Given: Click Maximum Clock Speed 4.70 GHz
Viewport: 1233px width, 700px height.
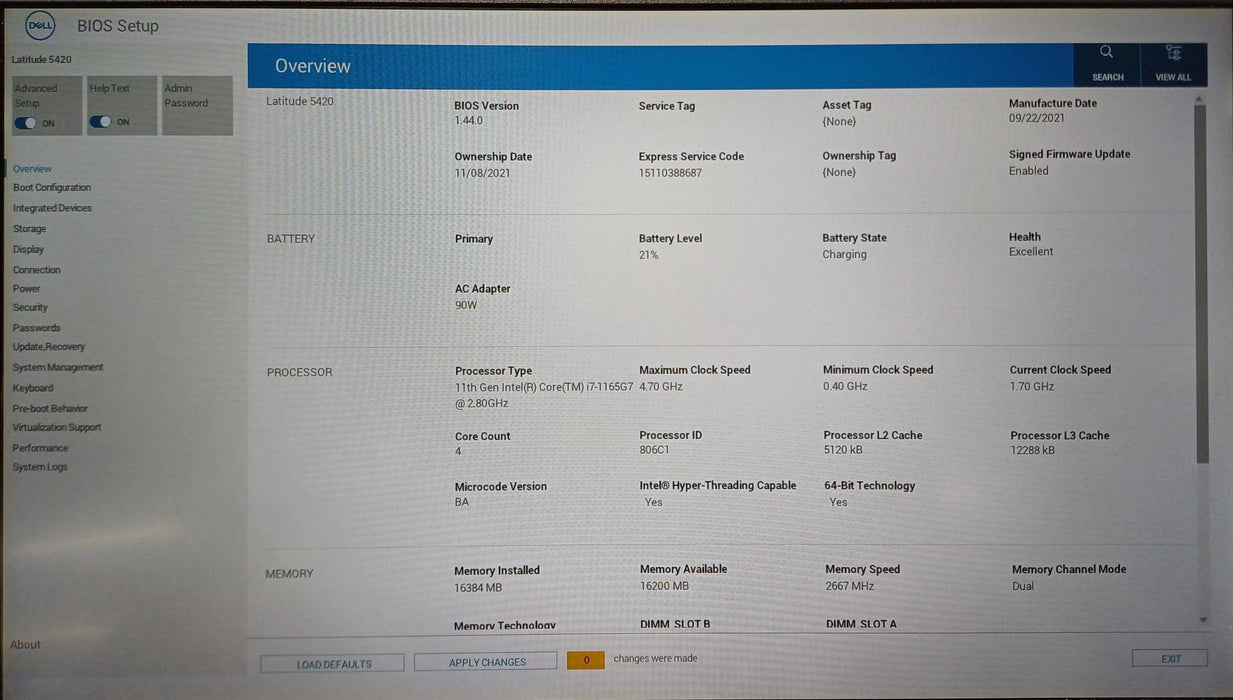Looking at the screenshot, I should [x=661, y=386].
